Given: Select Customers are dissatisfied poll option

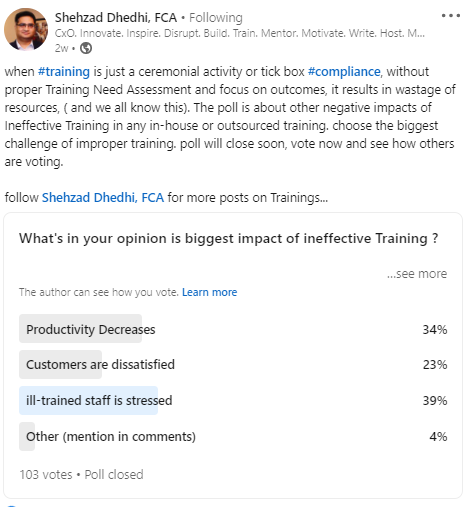Looking at the screenshot, I should 233,364.
